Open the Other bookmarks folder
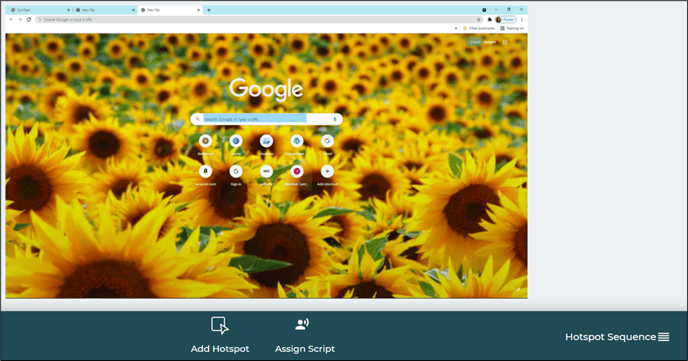 click(x=479, y=28)
